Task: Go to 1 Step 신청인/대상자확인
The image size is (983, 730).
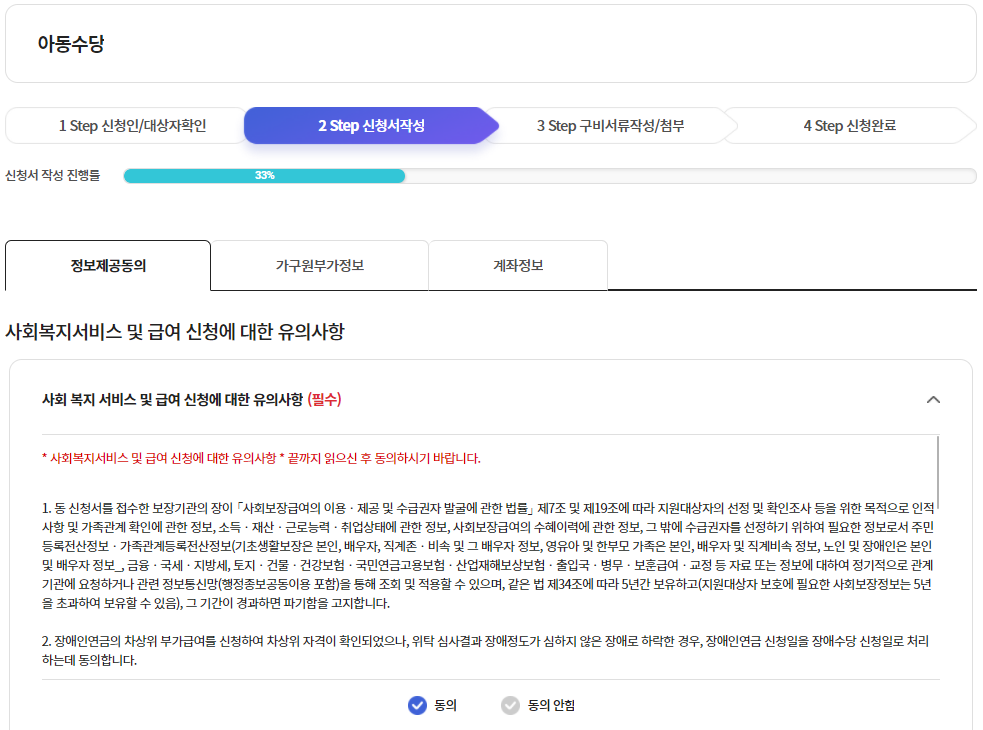Action: 132,125
